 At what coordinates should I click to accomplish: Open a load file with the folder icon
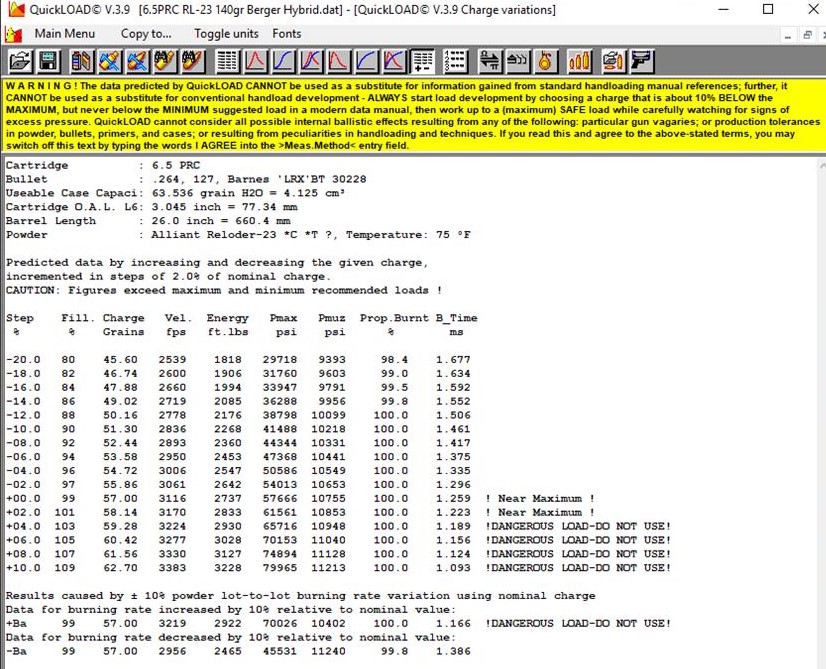click(x=20, y=61)
